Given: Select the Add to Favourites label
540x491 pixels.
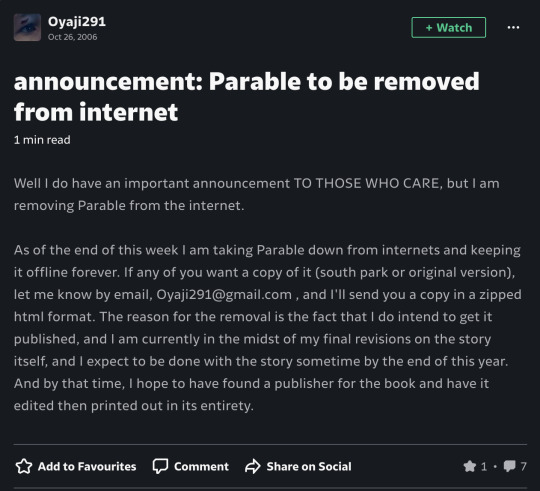Looking at the screenshot, I should 87,467.
